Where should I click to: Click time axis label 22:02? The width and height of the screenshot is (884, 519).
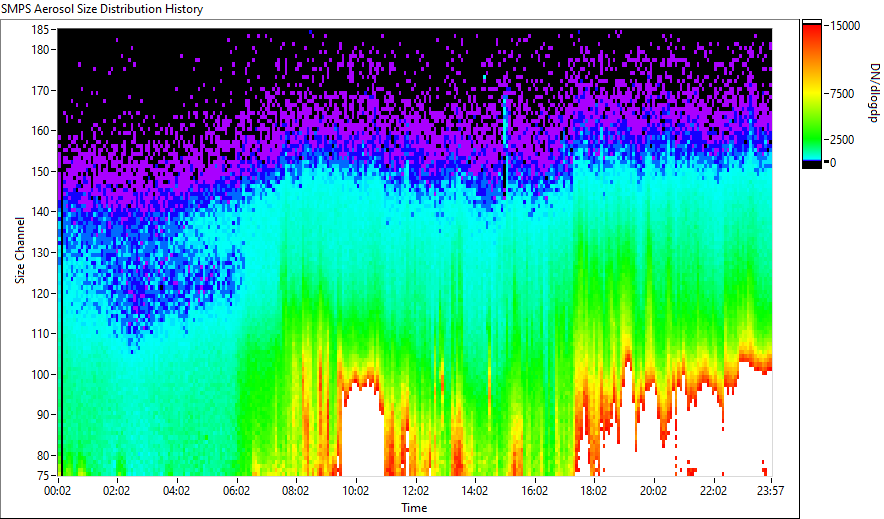tap(713, 491)
